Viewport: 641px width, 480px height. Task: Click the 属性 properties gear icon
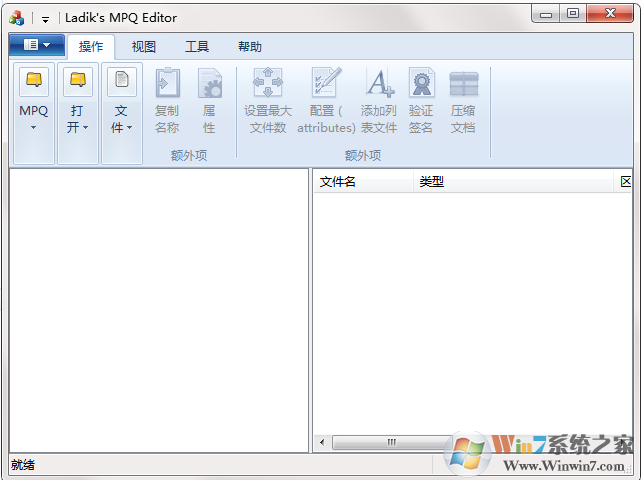(x=210, y=83)
